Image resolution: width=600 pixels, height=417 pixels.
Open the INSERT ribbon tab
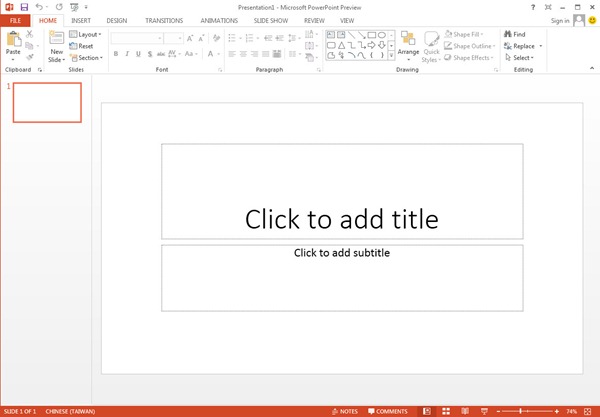(x=81, y=20)
